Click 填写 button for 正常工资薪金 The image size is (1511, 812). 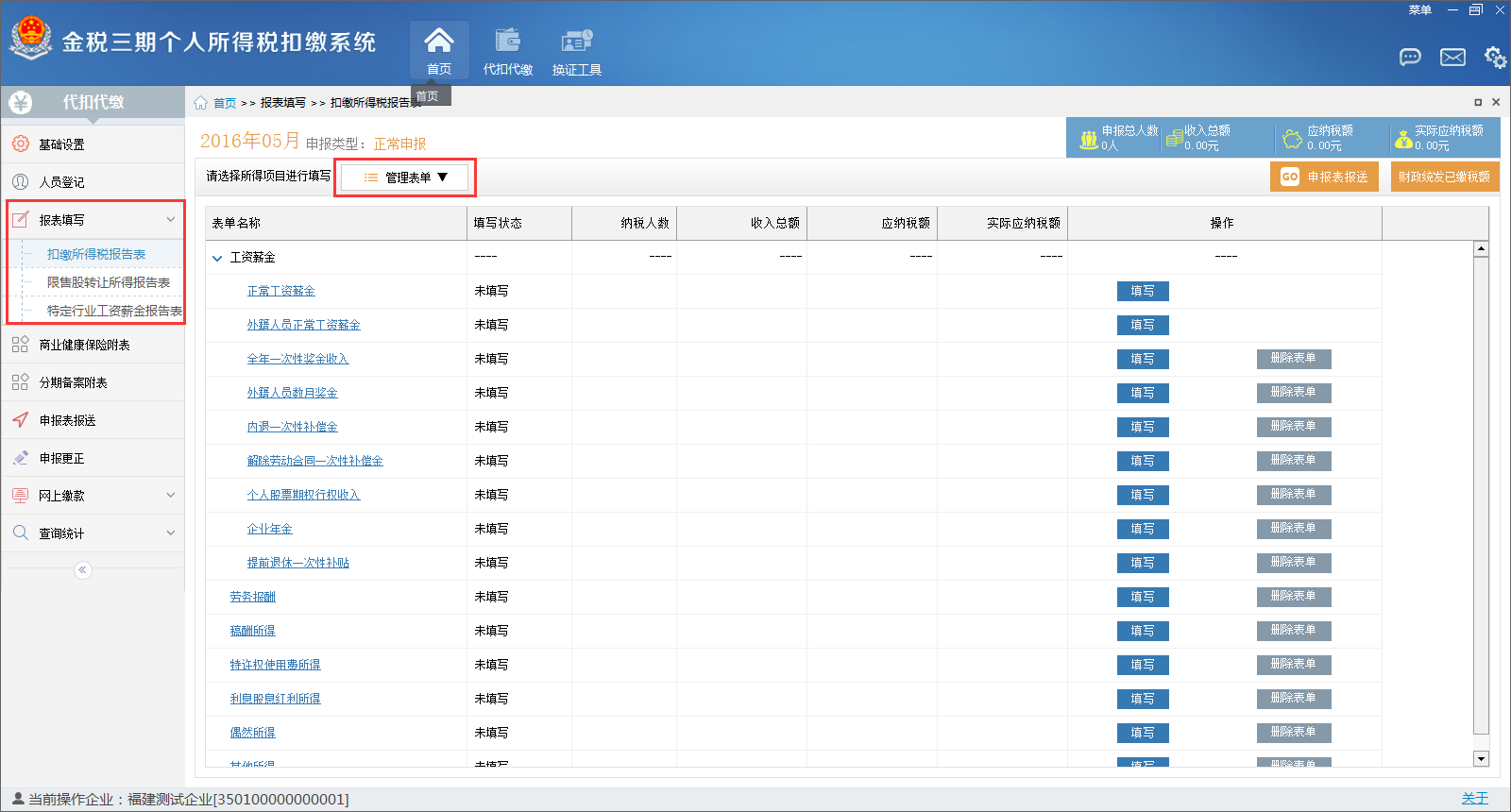tap(1143, 291)
